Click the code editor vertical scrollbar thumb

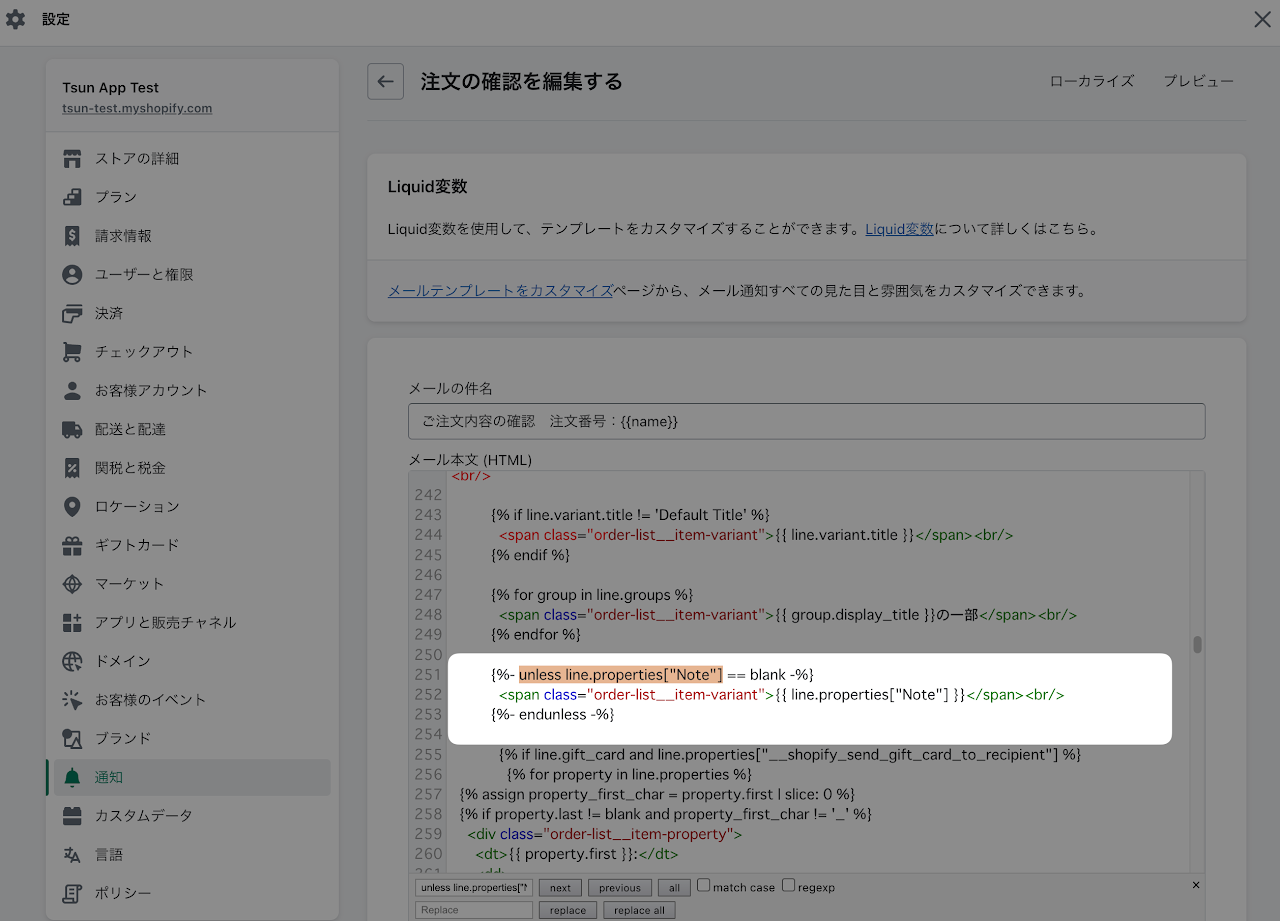pos(1197,644)
